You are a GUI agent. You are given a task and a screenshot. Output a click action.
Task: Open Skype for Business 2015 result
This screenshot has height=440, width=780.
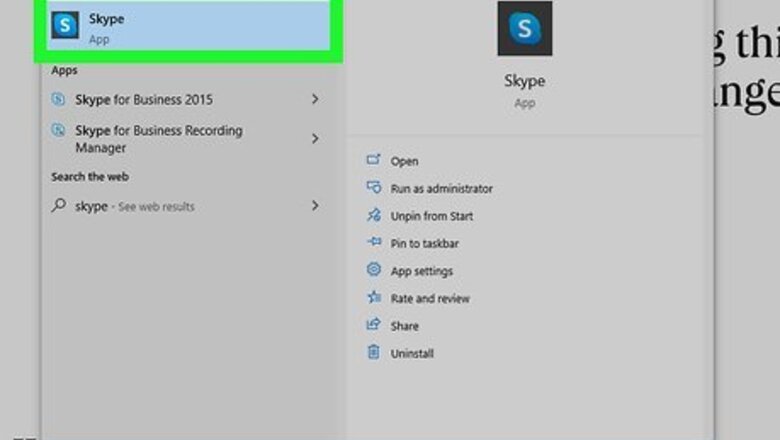[x=188, y=99]
